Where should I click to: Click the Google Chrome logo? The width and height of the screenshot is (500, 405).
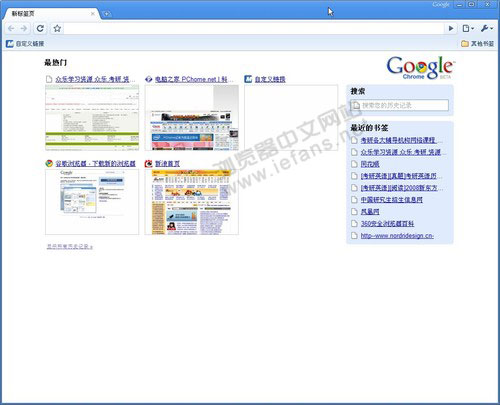pyautogui.click(x=421, y=68)
